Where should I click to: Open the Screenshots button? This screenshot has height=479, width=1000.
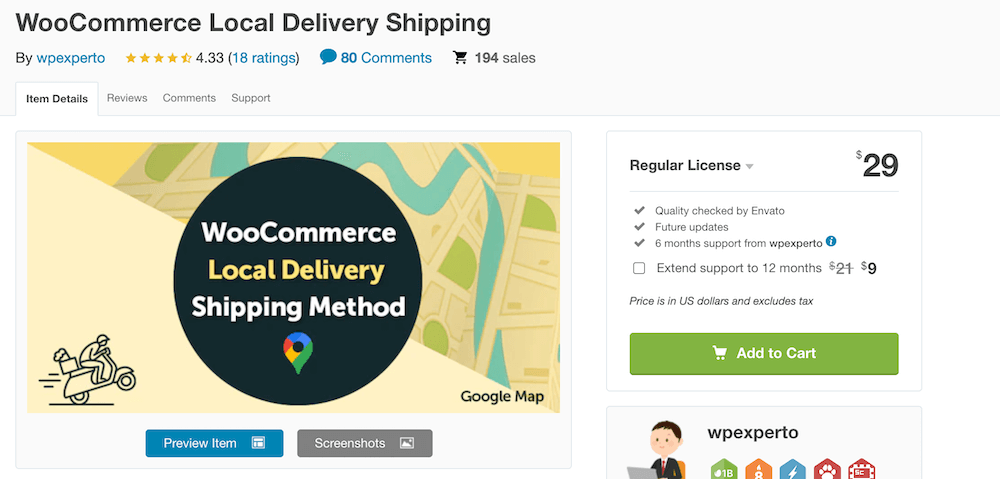(x=365, y=443)
